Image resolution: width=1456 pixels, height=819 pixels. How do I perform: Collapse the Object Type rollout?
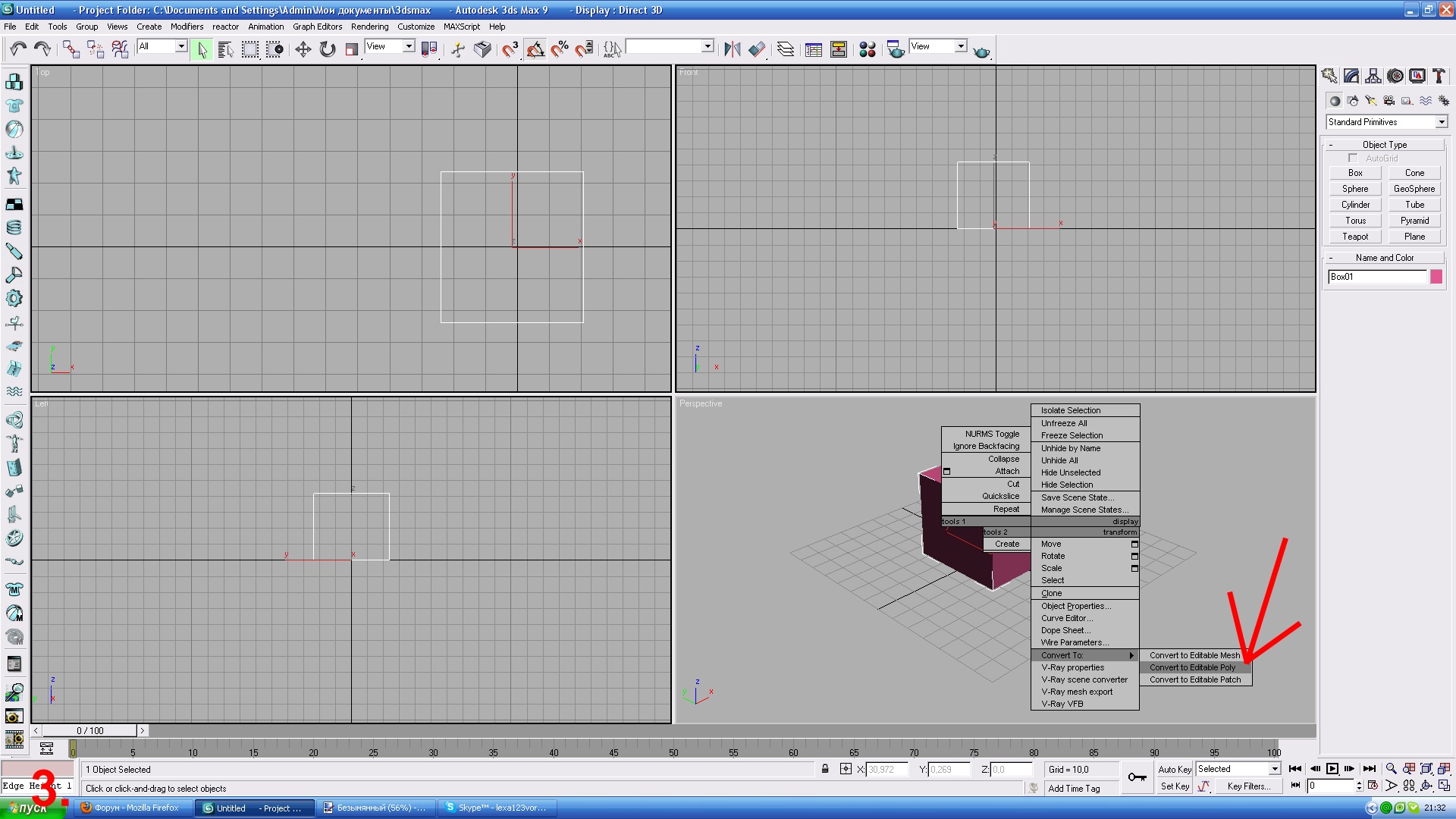(1384, 144)
